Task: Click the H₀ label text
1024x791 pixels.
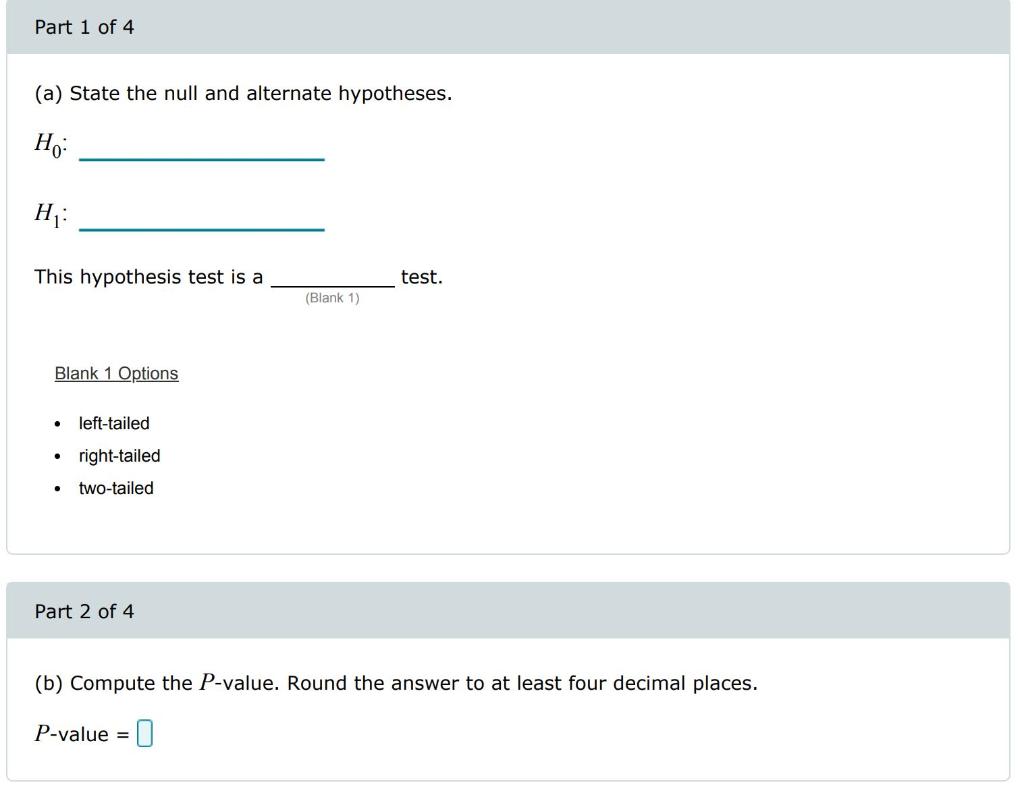Action: [46, 145]
